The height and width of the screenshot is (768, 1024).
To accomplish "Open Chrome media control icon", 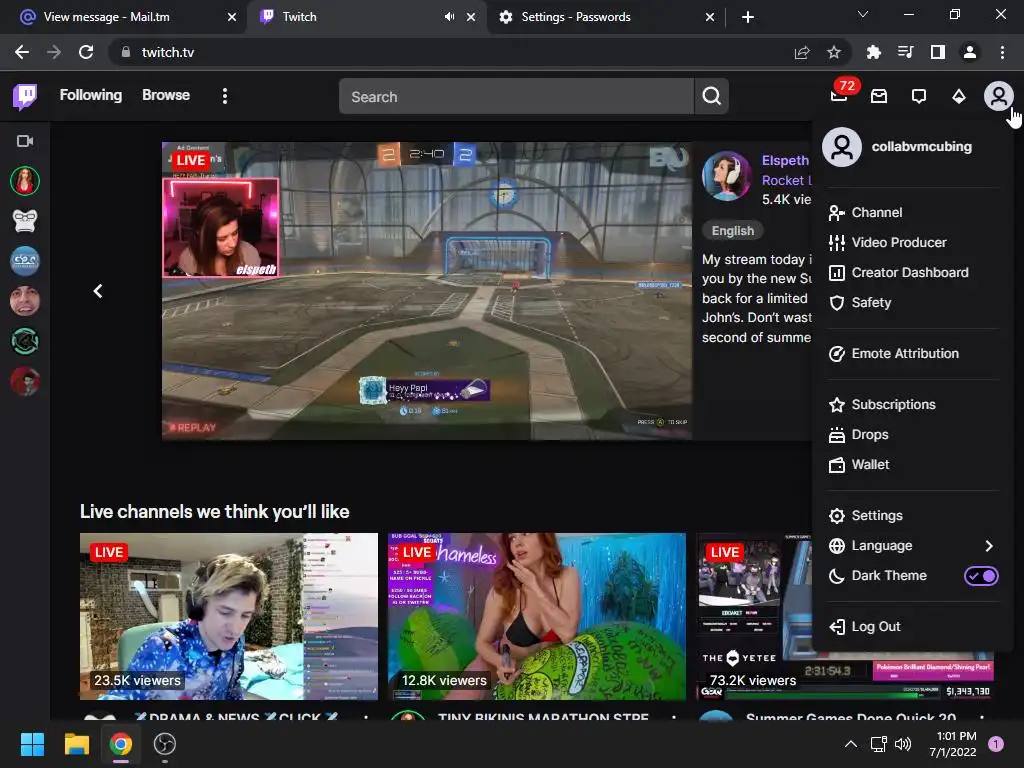I will (905, 52).
